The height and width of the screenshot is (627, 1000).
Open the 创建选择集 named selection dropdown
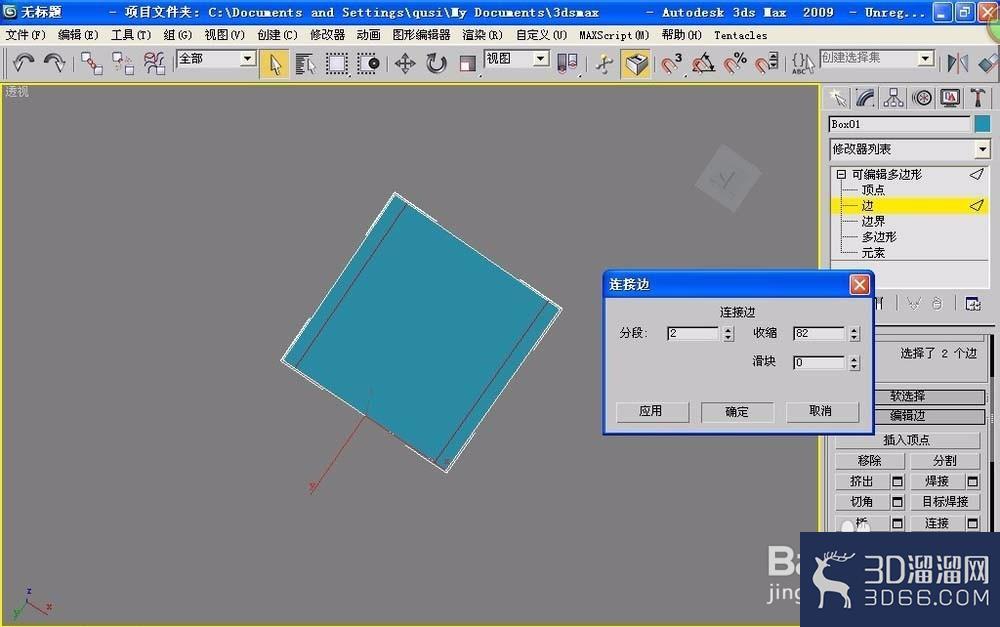[926, 59]
